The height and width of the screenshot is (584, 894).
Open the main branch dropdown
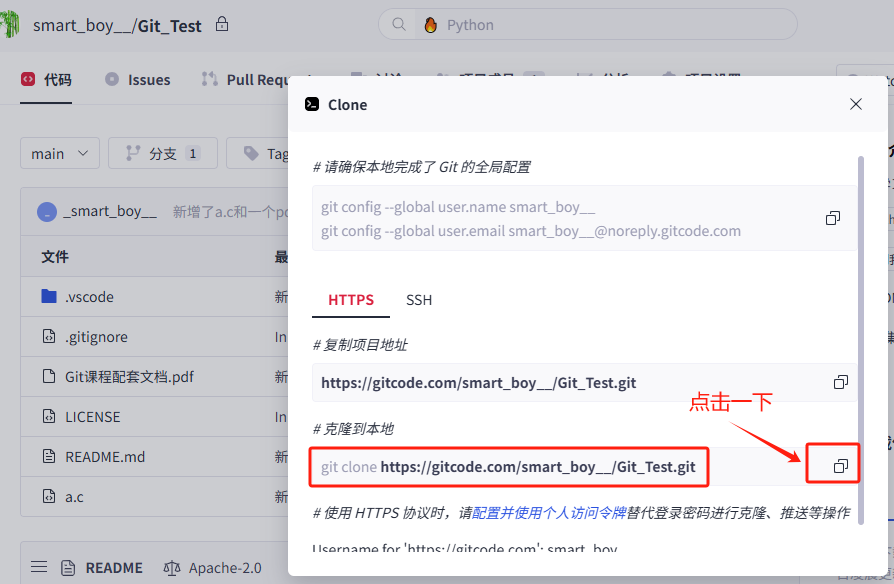pyautogui.click(x=60, y=153)
